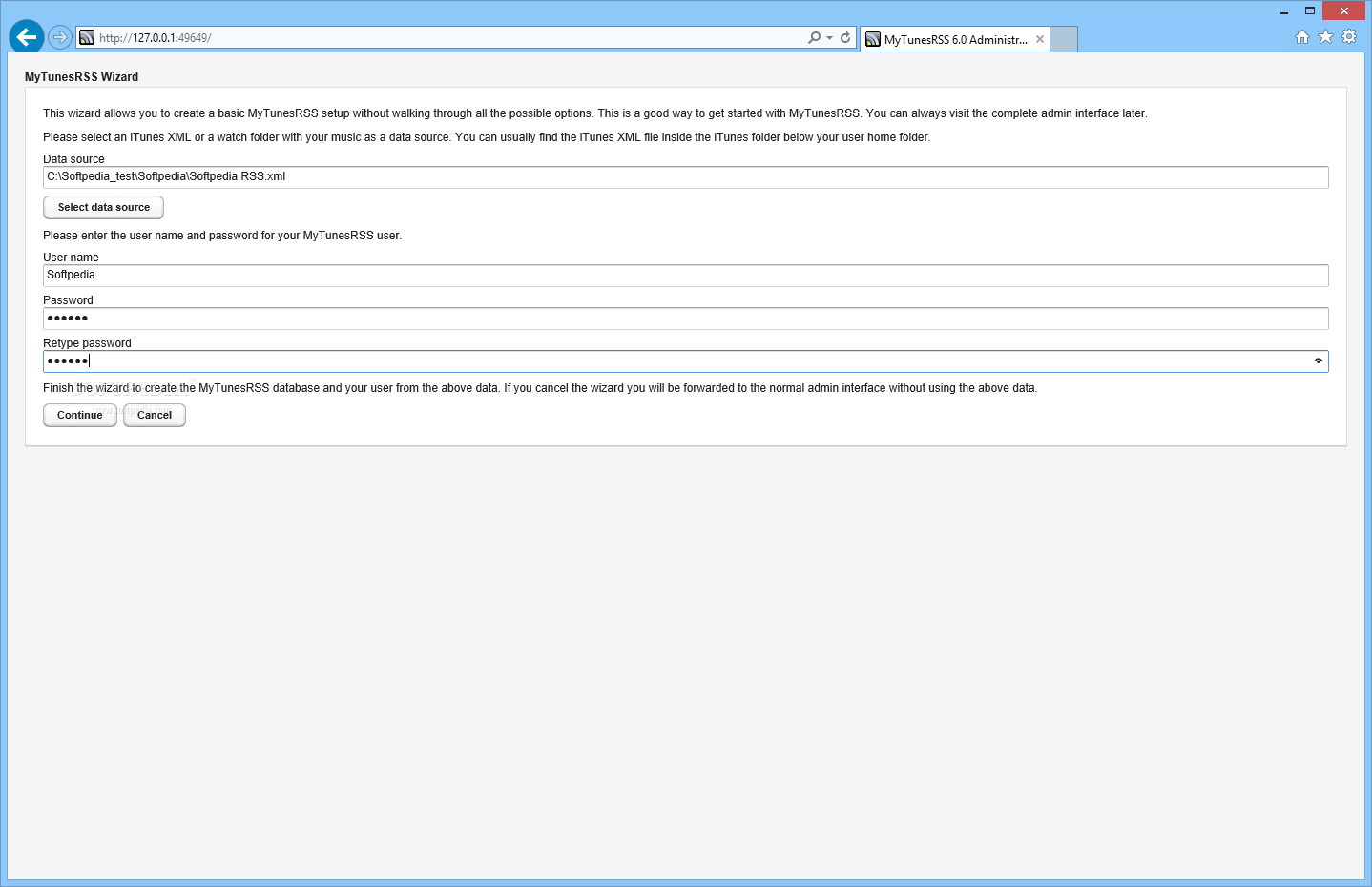Image resolution: width=1372 pixels, height=887 pixels.
Task: Click the 'Password' label text
Action: pos(68,300)
